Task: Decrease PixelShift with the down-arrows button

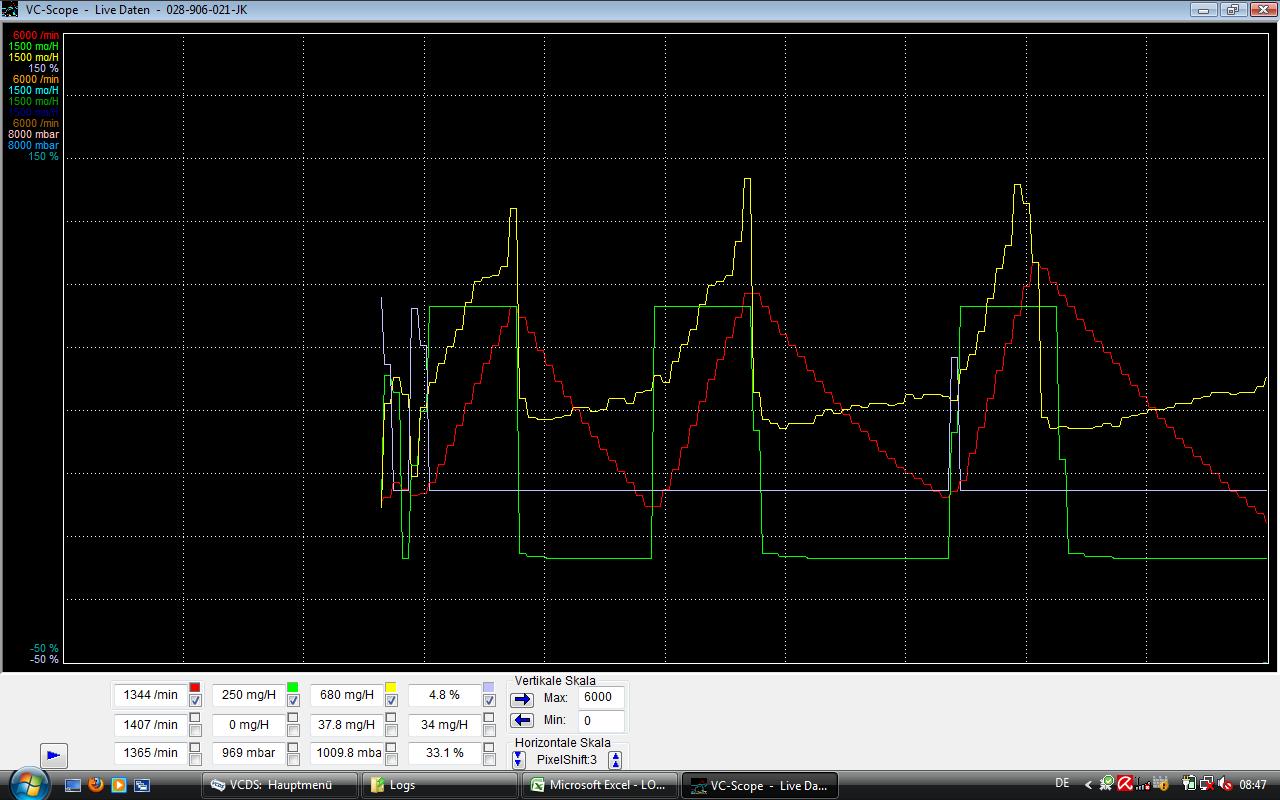Action: click(x=519, y=760)
